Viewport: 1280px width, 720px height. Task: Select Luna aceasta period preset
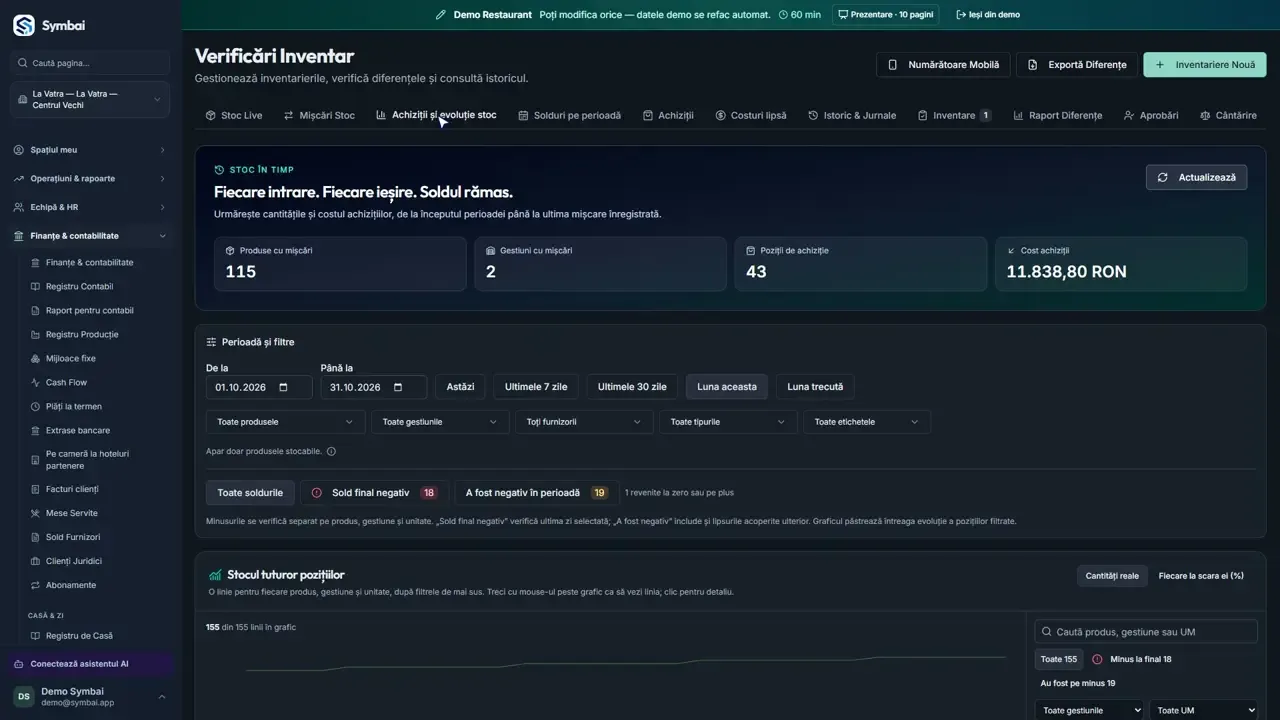[727, 387]
